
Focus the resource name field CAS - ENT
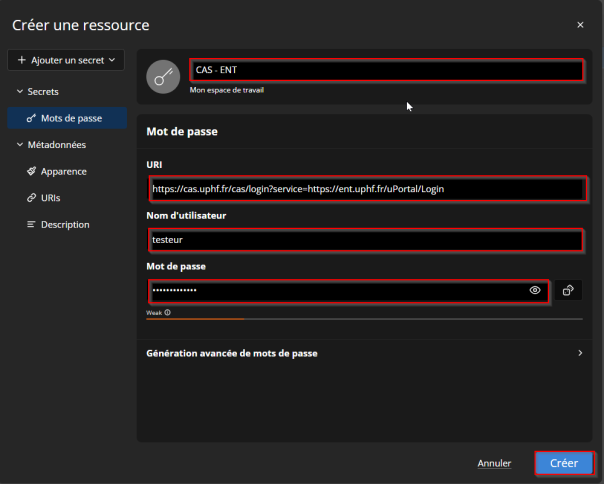point(385,70)
